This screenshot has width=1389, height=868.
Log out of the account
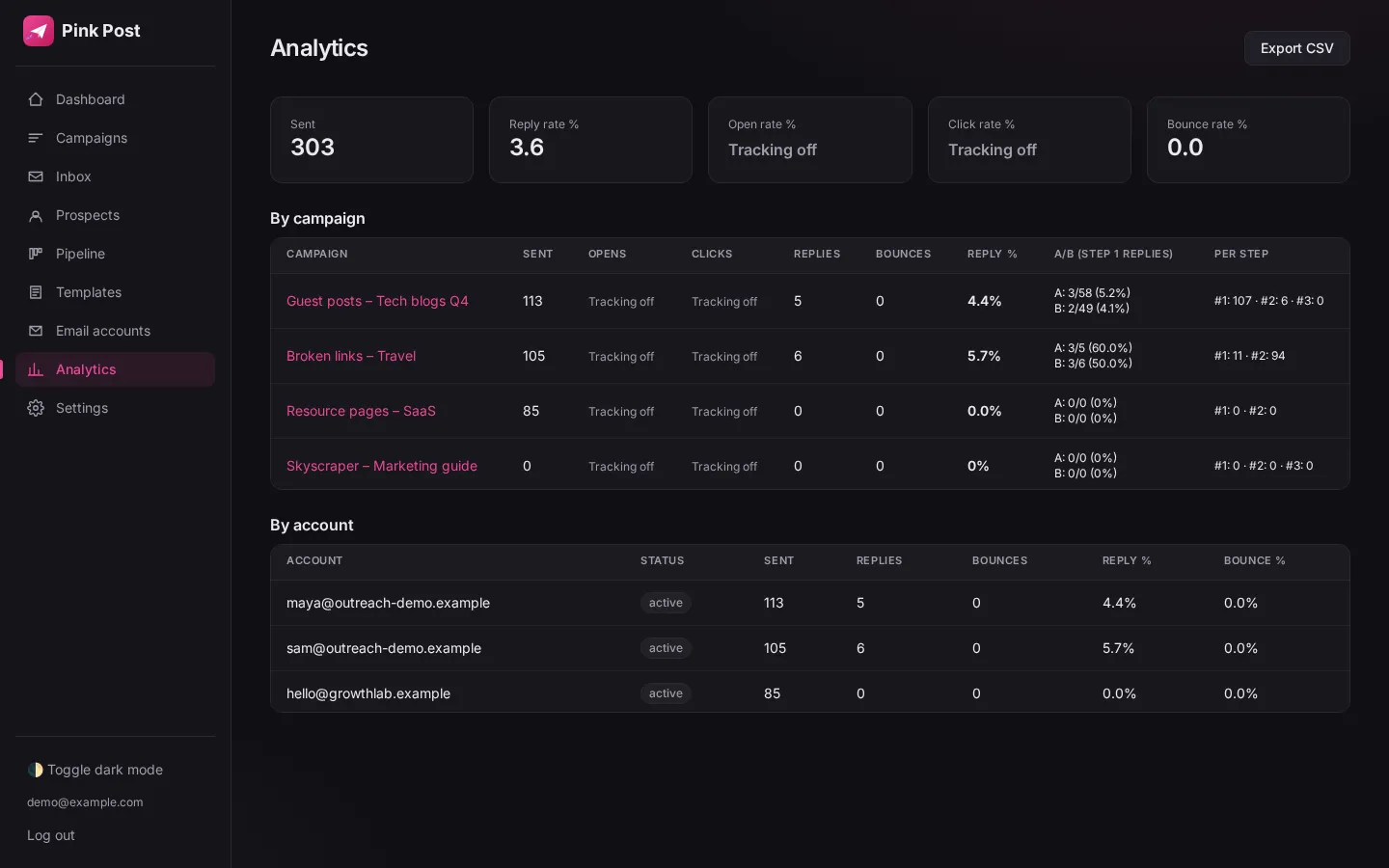[51, 835]
